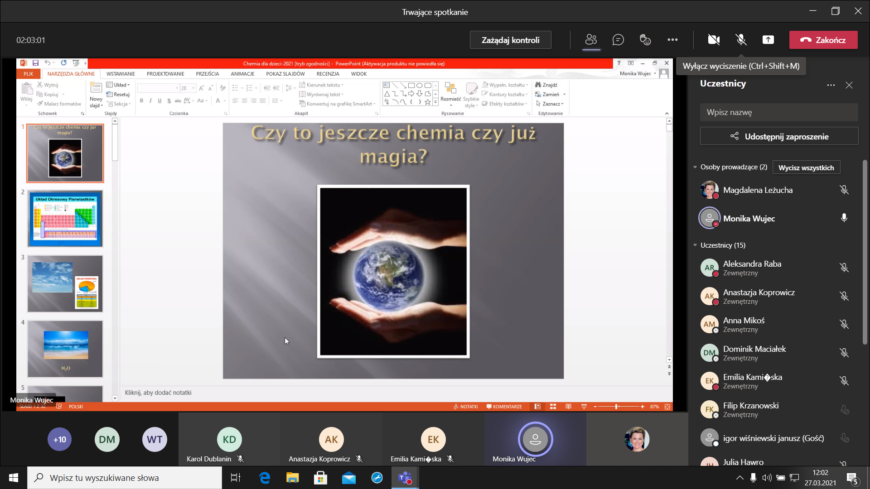End the call with Zakończ
Screen dimensions: 870x489
click(x=823, y=40)
